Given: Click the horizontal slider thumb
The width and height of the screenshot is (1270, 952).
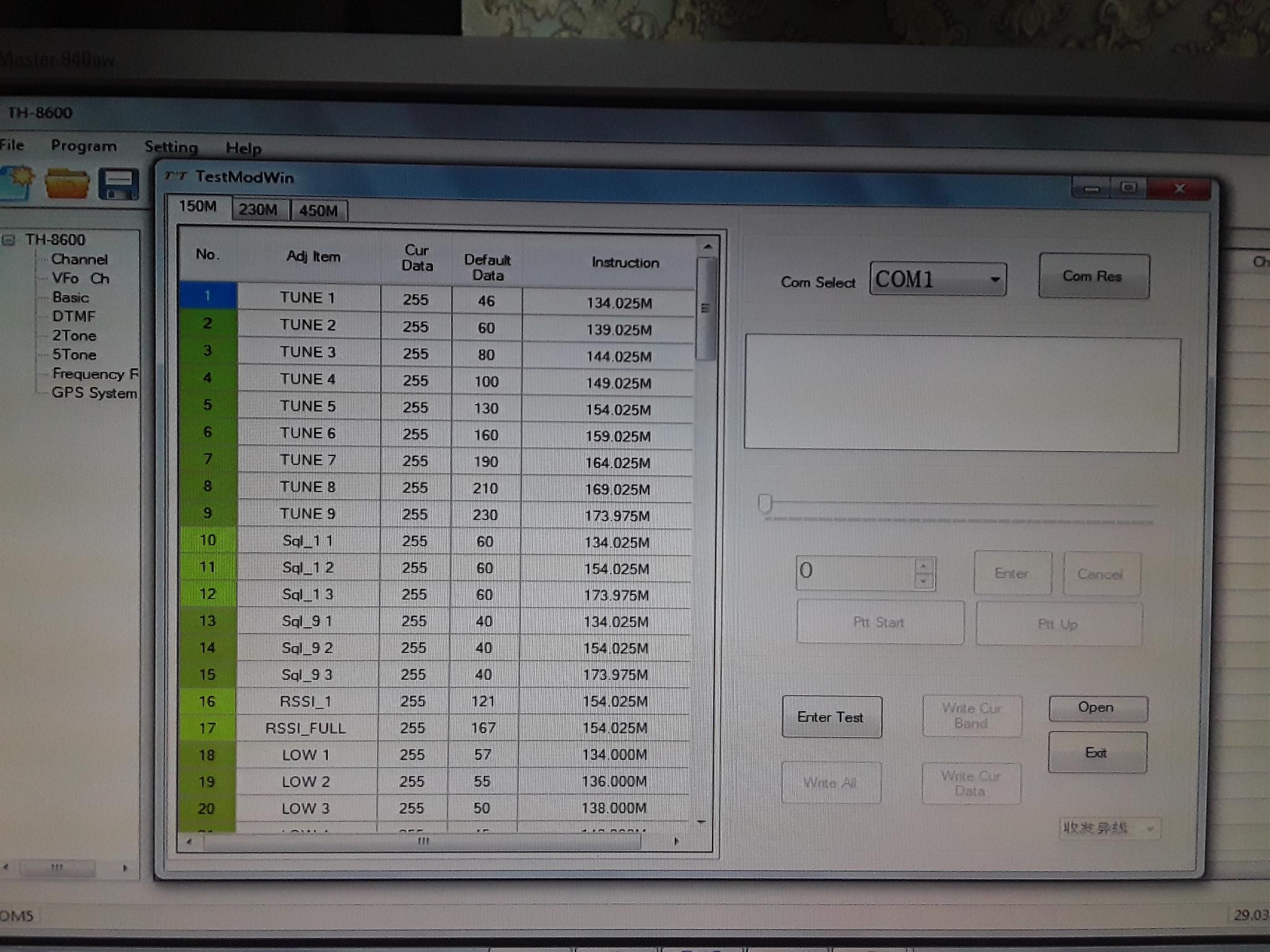Looking at the screenshot, I should [x=765, y=503].
